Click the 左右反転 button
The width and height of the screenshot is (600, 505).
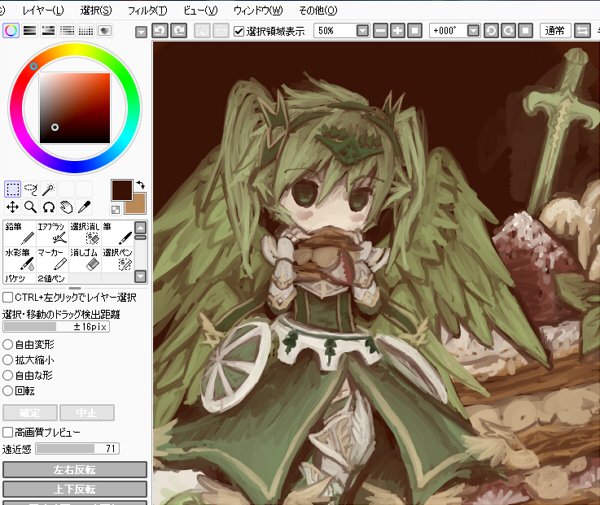pos(75,469)
